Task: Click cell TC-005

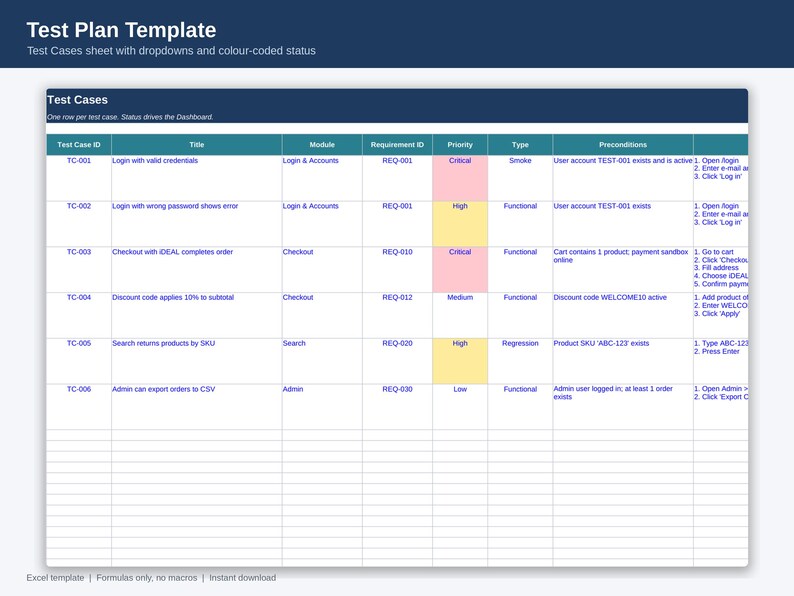Action: 79,361
